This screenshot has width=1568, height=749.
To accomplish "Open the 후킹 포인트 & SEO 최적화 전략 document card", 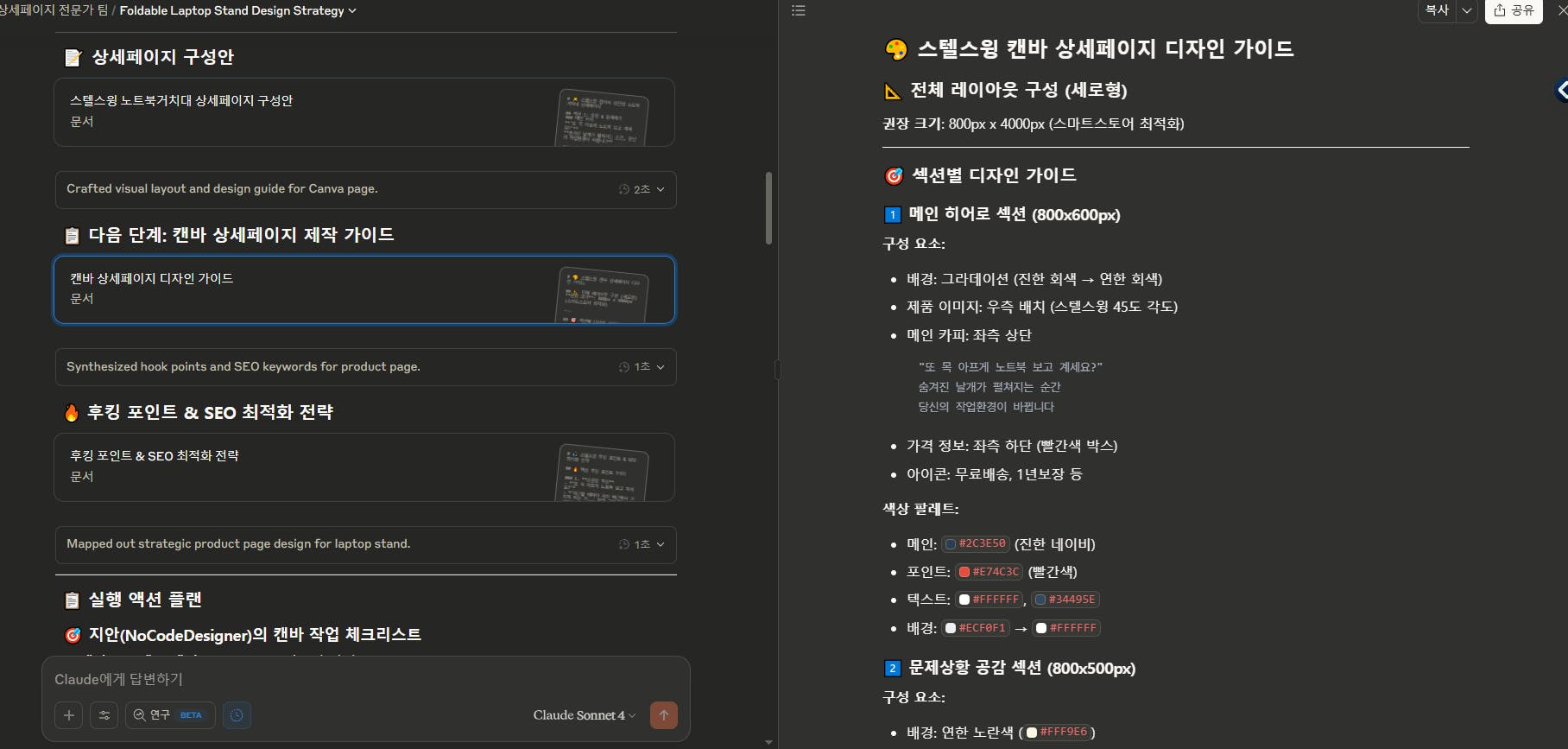I will 364,467.
